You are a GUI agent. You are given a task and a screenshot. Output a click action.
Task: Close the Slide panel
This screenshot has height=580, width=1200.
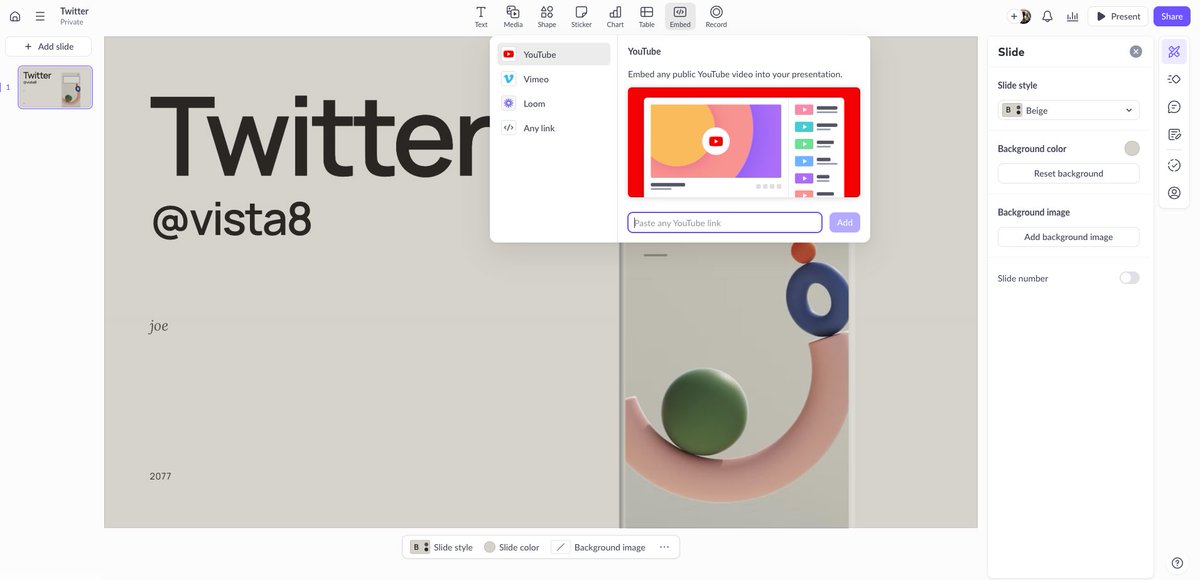pos(1136,51)
